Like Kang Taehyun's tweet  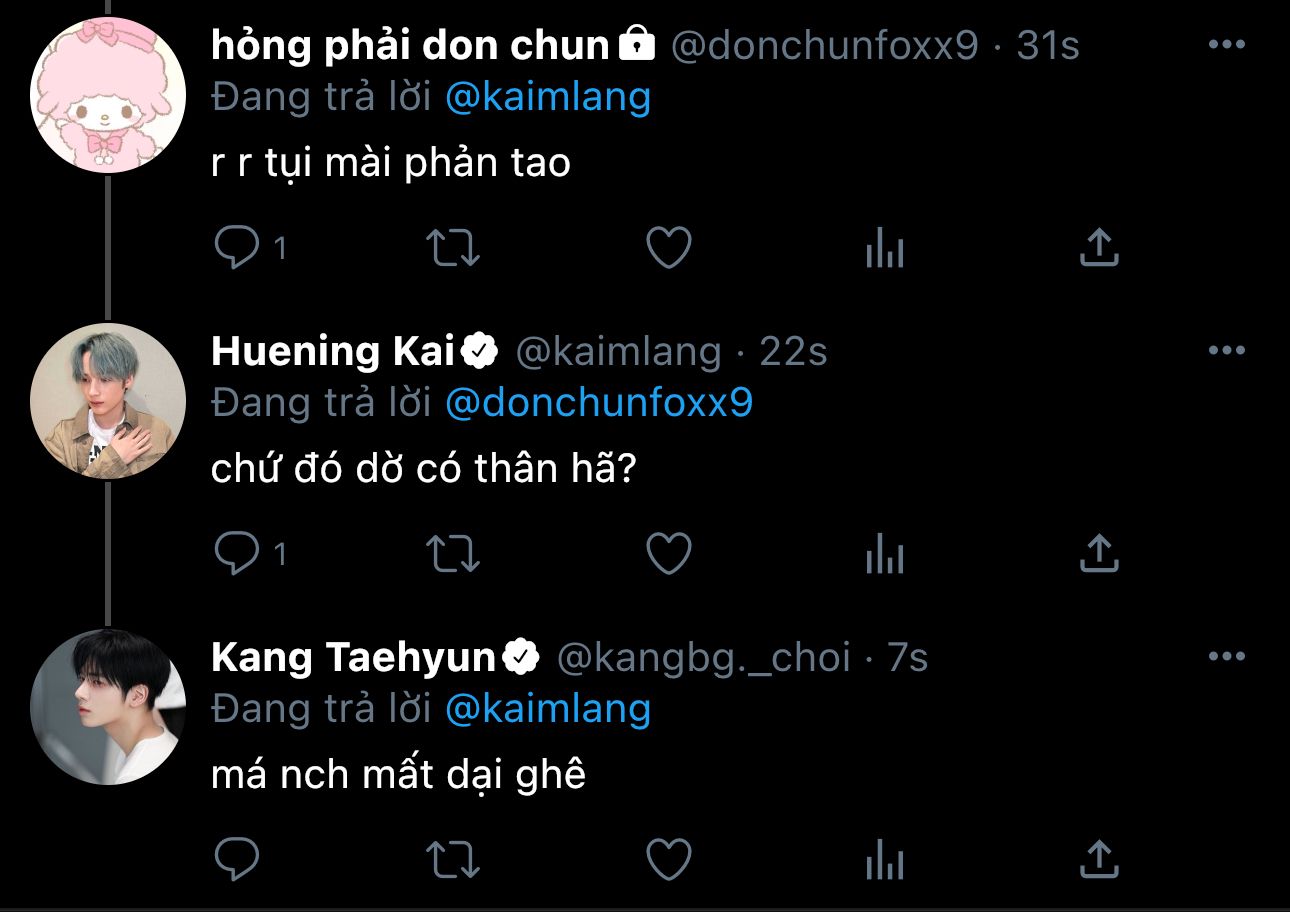669,858
